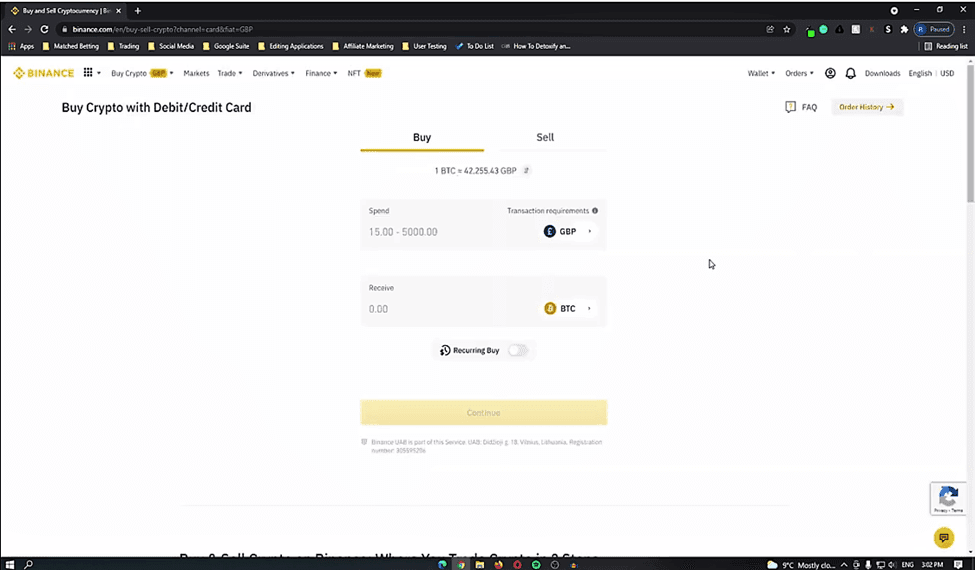975x570 pixels.
Task: Switch to the Sell tab
Action: 545,137
